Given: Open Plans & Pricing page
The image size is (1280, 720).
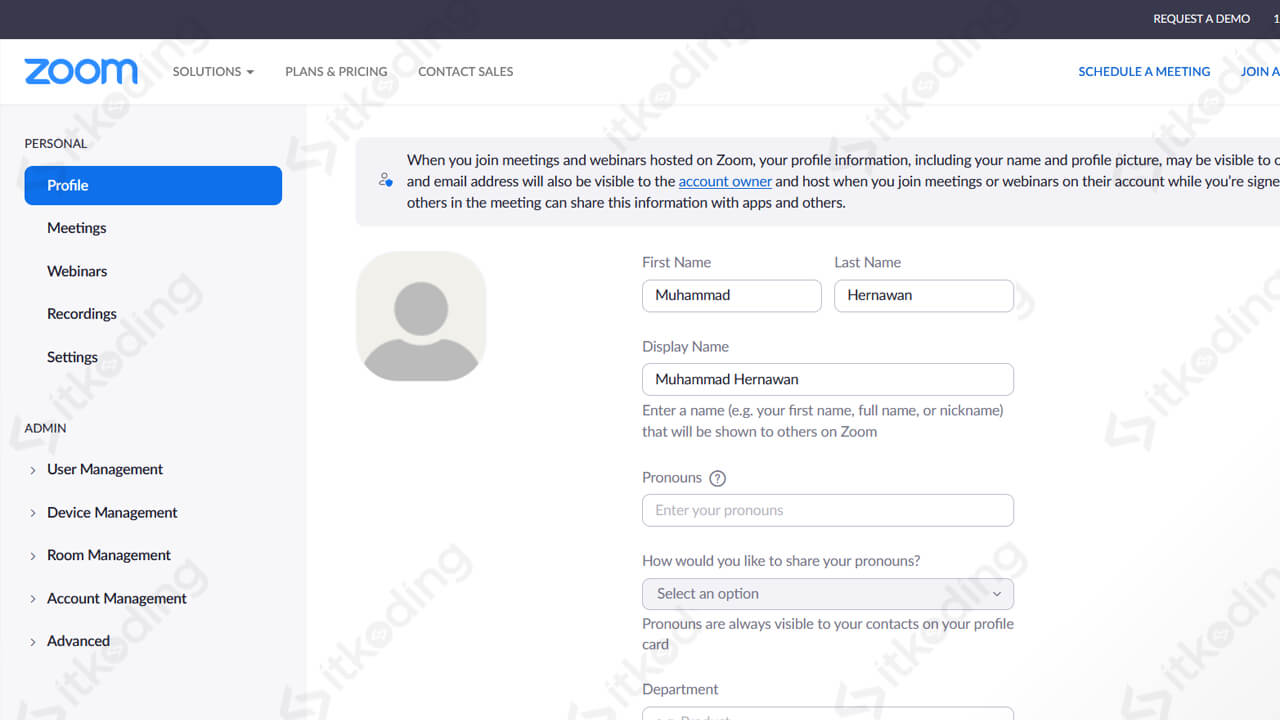Looking at the screenshot, I should click(x=336, y=71).
